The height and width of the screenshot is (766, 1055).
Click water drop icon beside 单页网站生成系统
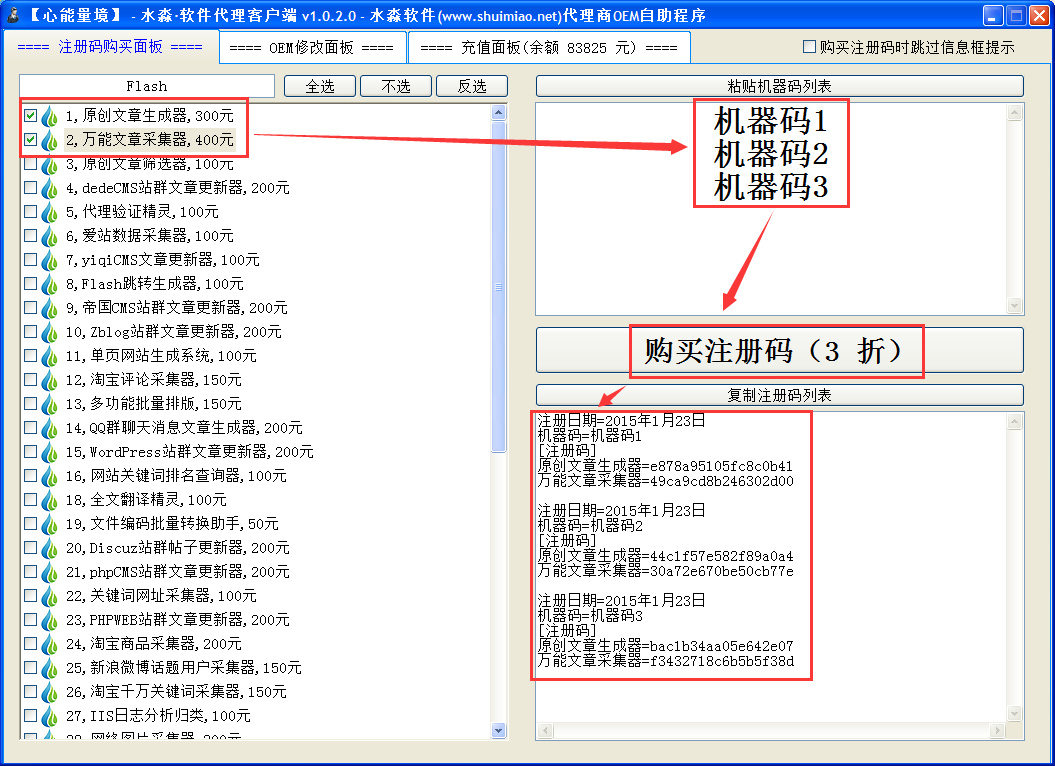[x=49, y=356]
